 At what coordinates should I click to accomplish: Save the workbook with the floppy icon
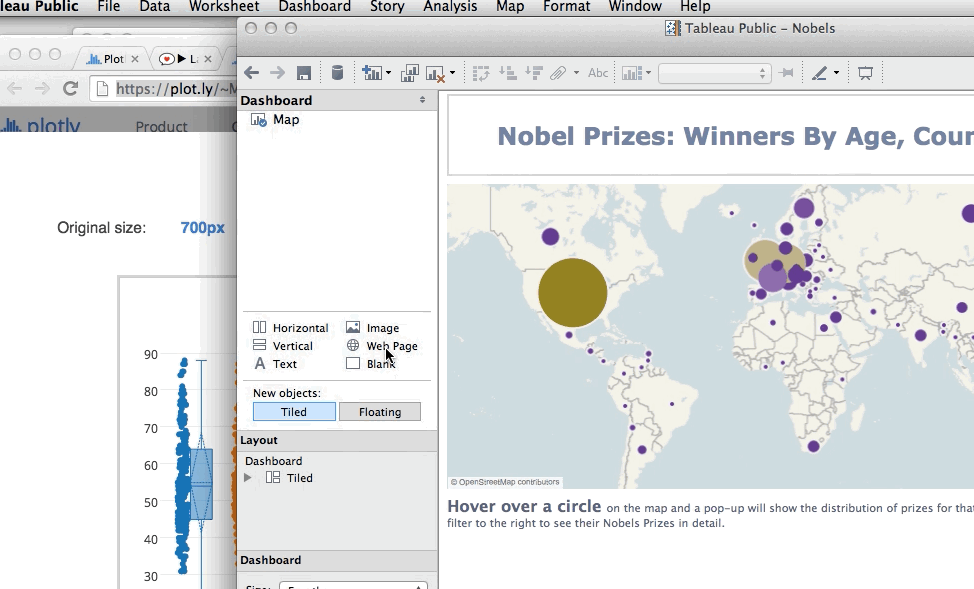304,73
